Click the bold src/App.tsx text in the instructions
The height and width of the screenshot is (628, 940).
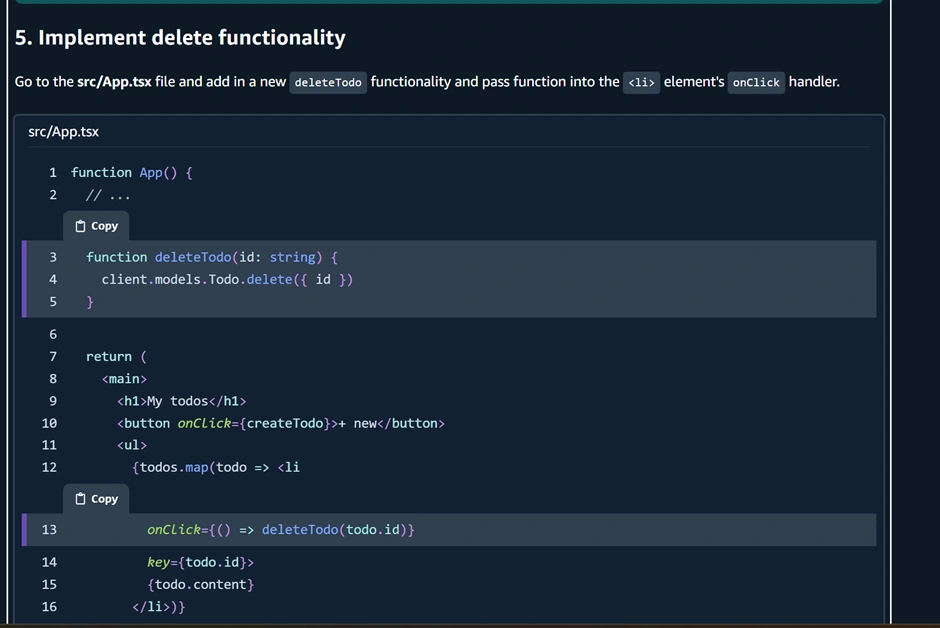pos(114,82)
